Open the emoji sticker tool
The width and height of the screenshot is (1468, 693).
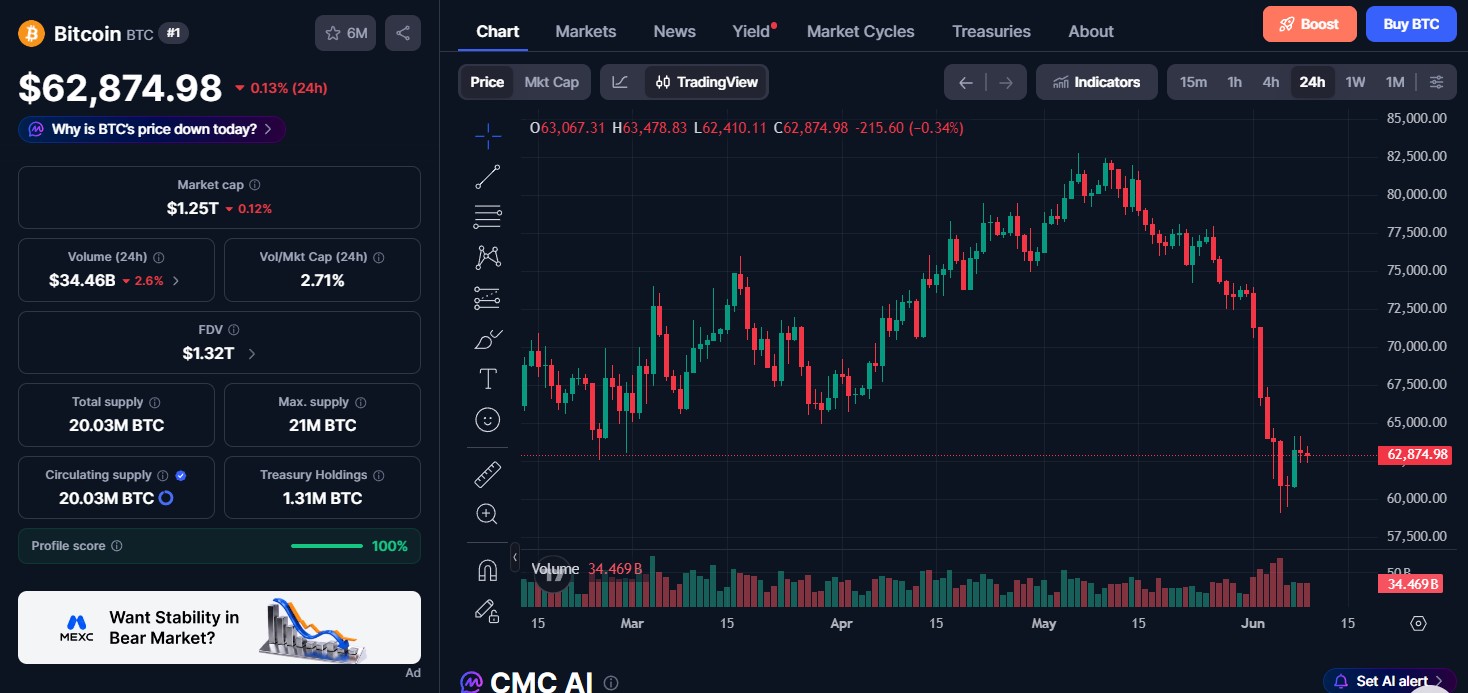[488, 420]
